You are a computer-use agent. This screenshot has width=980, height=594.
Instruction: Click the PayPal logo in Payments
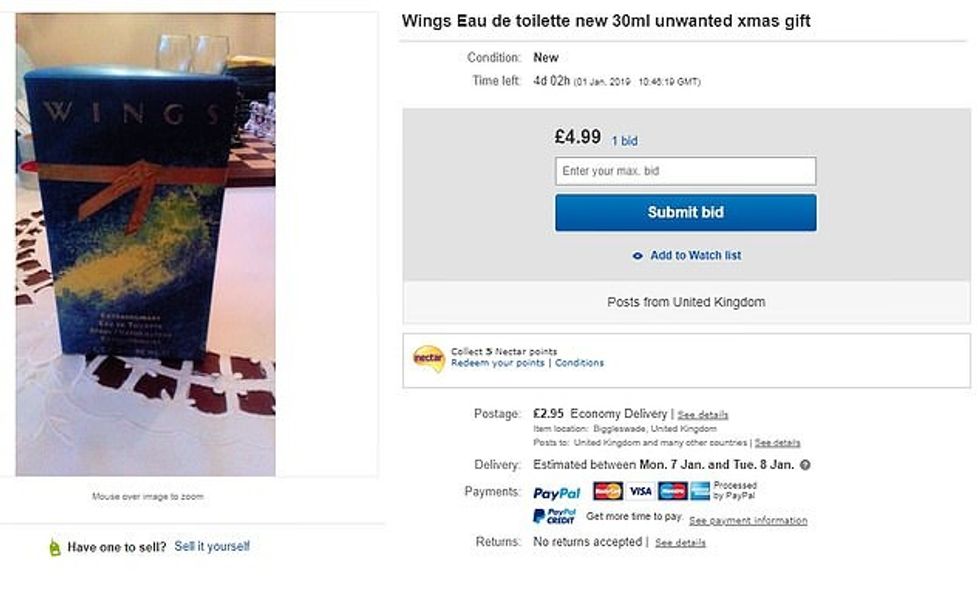coord(557,493)
